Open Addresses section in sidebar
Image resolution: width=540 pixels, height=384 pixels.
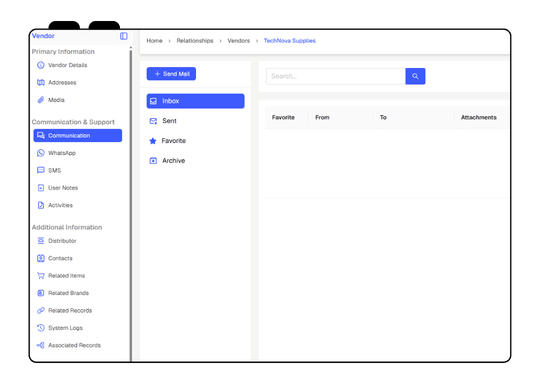pyautogui.click(x=77, y=82)
